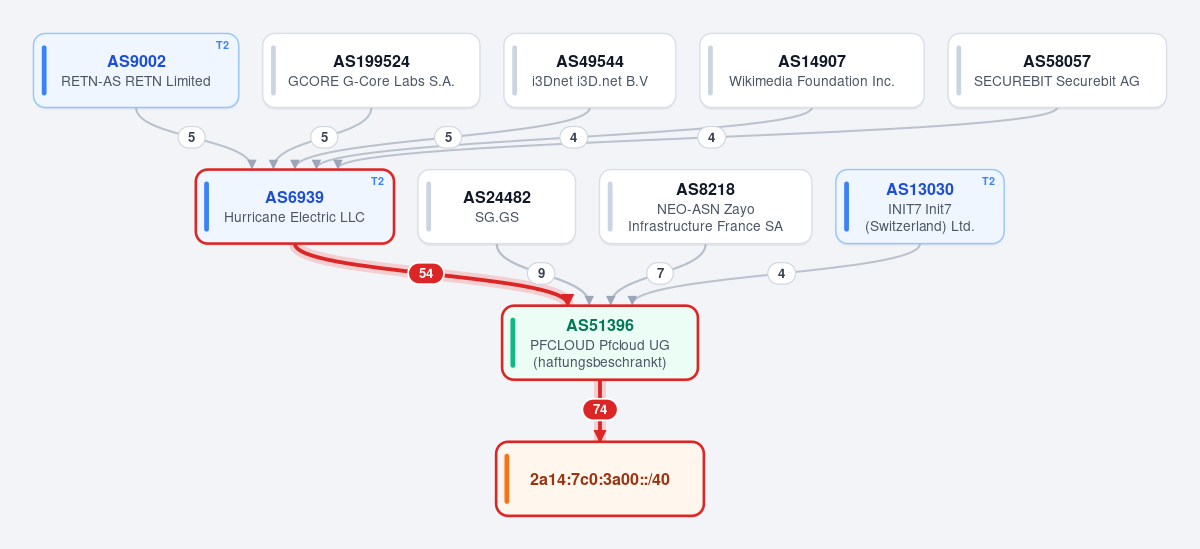
Task: Click the red 74 edge label
Action: [x=600, y=409]
